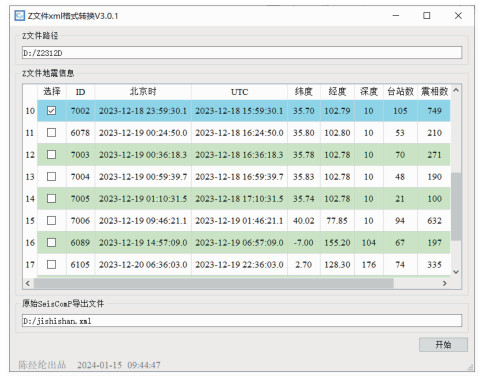
Task: Select row header number 11
Action: pos(30,133)
